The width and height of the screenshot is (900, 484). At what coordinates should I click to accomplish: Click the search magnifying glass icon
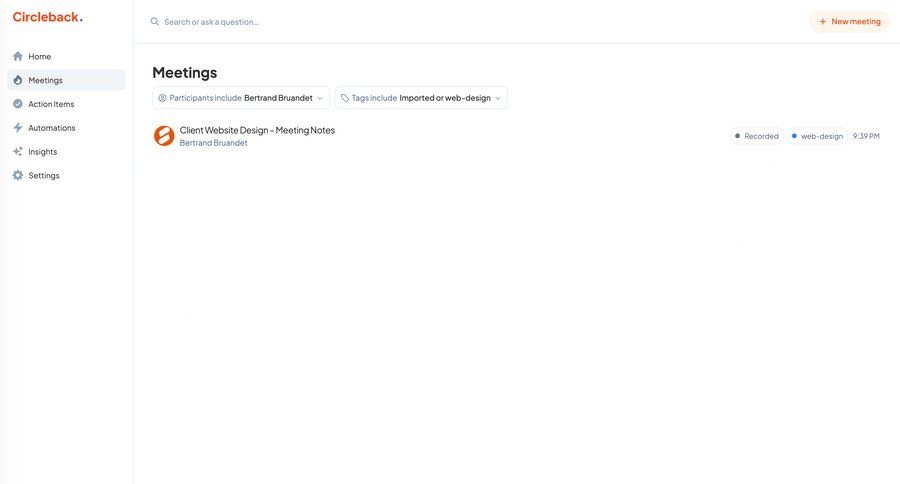coord(155,22)
